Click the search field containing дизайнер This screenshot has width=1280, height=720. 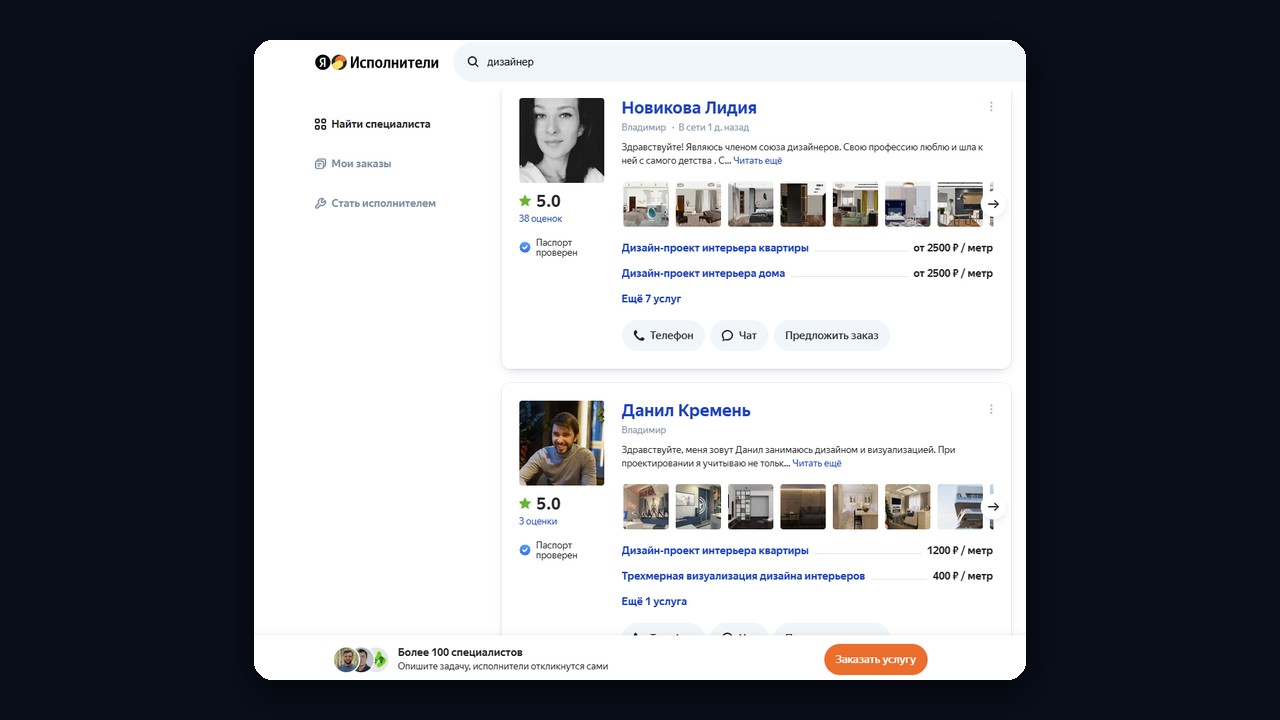coord(740,62)
